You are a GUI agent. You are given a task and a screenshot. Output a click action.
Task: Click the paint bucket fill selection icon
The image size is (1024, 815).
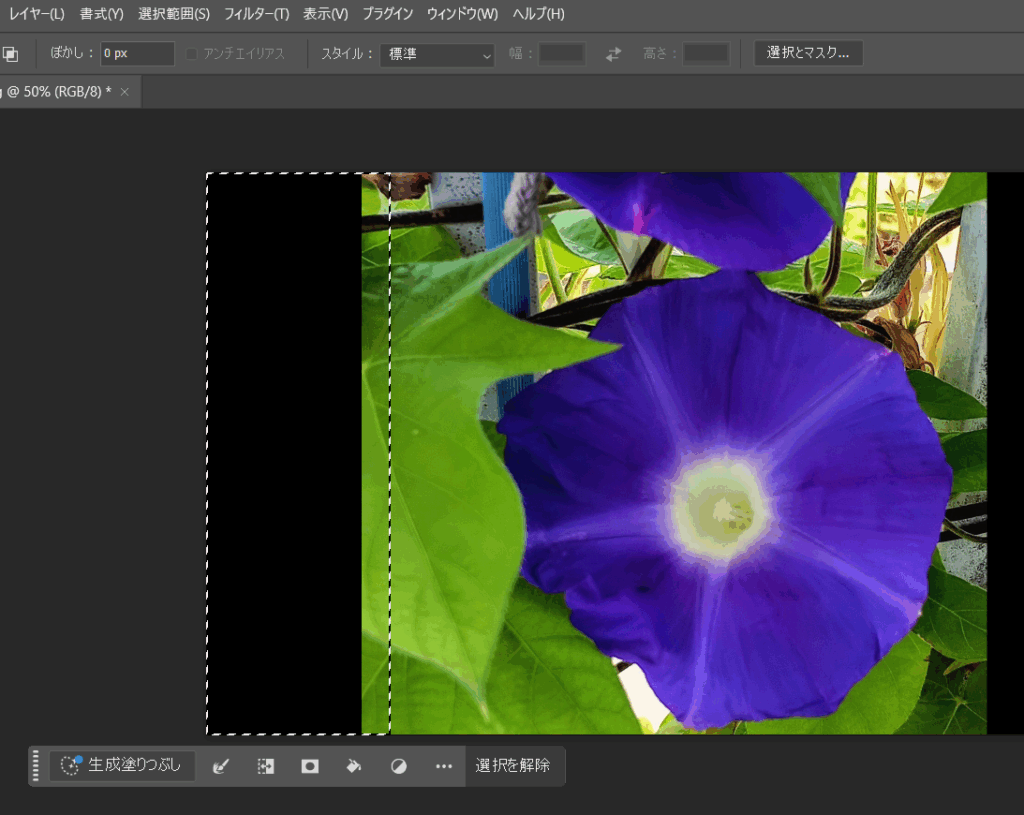coord(354,766)
